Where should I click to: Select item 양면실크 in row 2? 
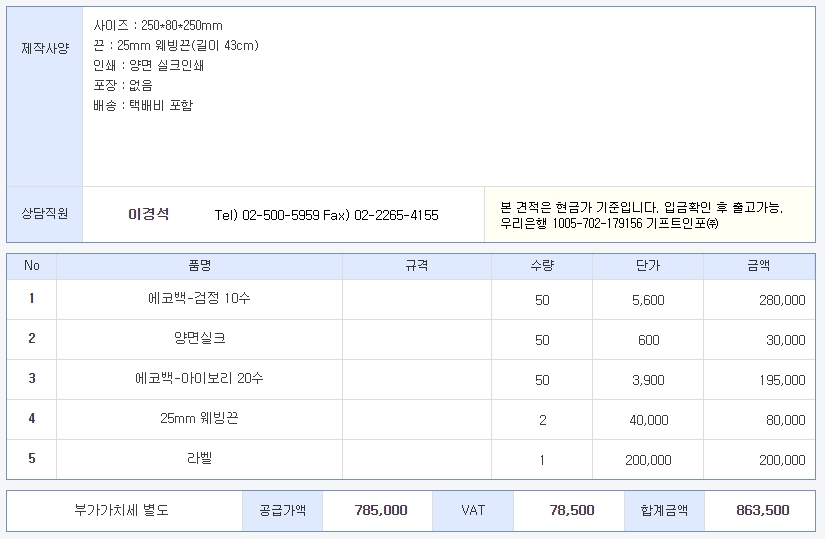click(199, 339)
